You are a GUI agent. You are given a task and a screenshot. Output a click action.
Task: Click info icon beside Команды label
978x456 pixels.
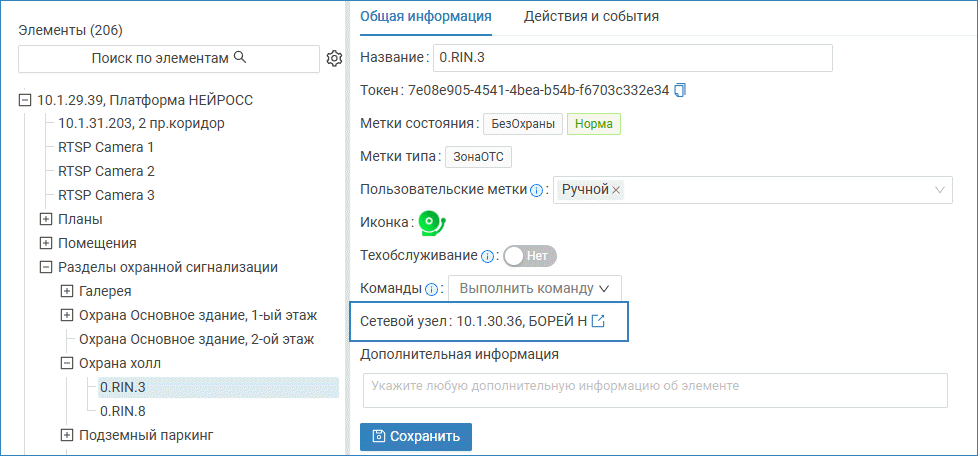(x=432, y=289)
